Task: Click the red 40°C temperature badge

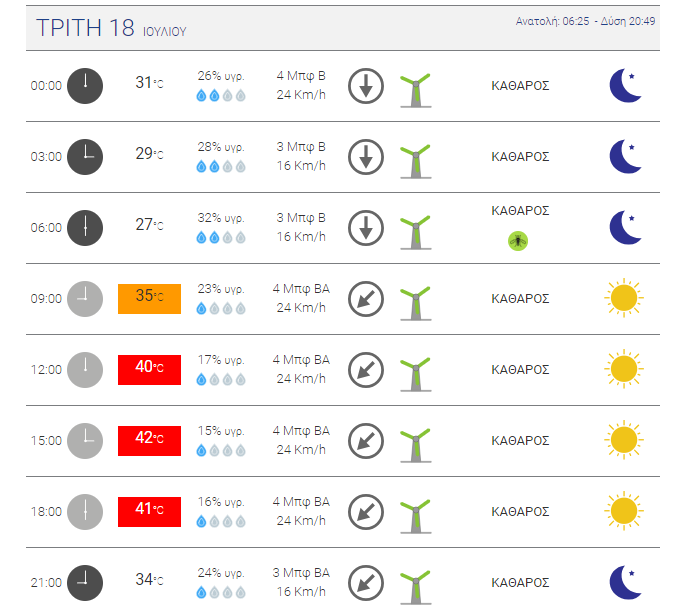Action: (x=149, y=369)
